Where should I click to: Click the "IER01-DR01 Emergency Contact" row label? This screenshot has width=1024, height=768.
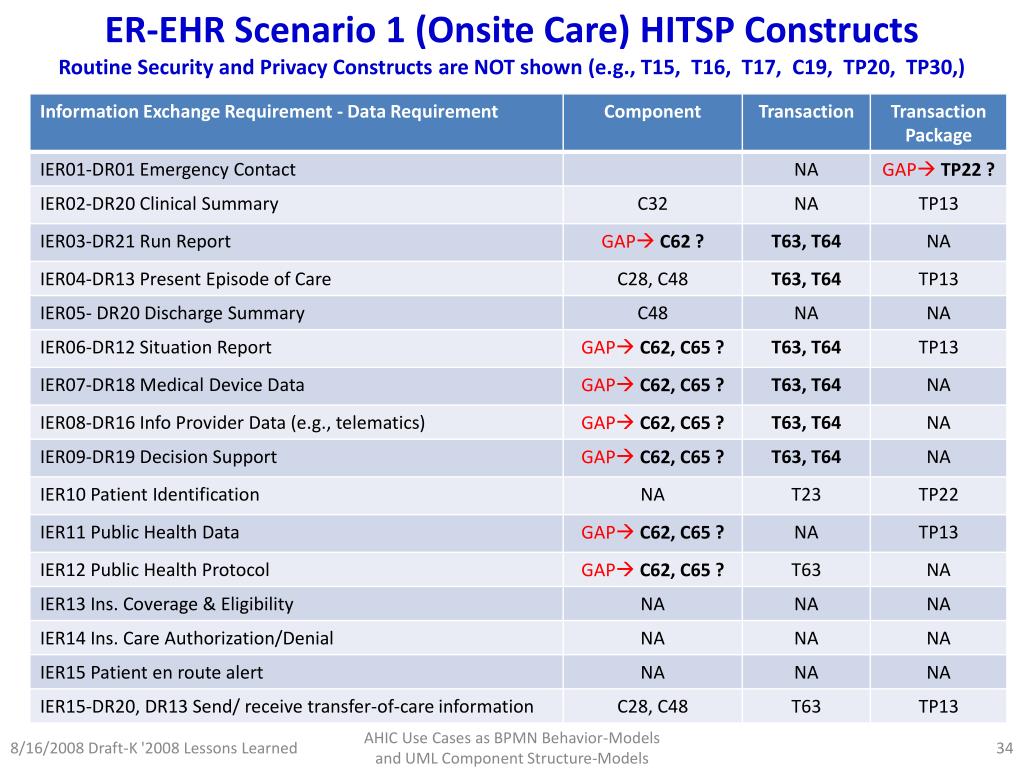coord(168,170)
